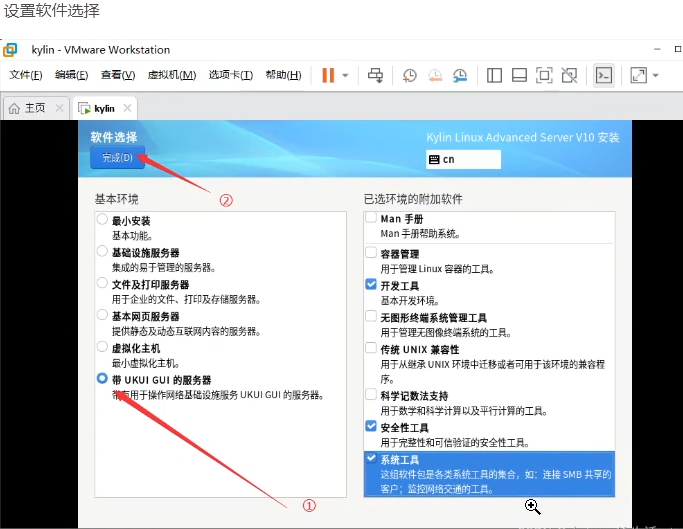This screenshot has height=529, width=683.
Task: Show or hide the library sidebar
Action: 494,75
